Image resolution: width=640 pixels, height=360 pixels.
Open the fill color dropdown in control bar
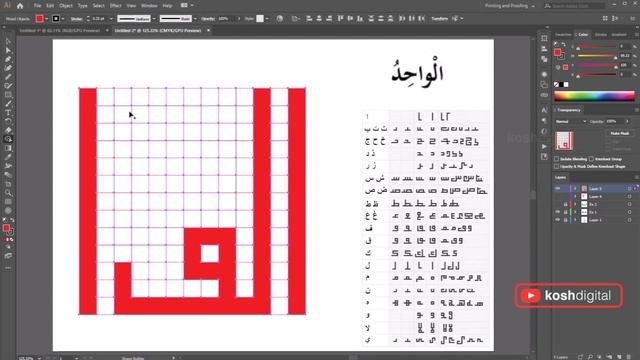coord(47,19)
